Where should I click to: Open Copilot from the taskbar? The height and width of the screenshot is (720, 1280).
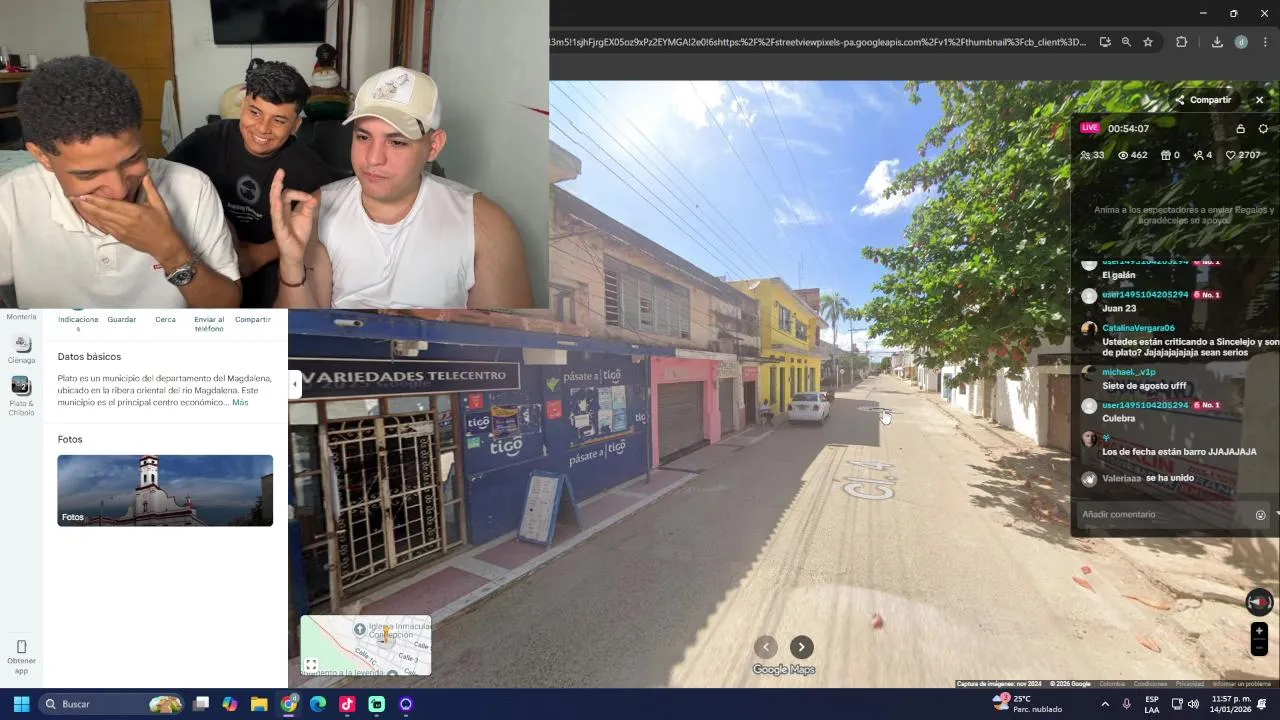click(230, 704)
